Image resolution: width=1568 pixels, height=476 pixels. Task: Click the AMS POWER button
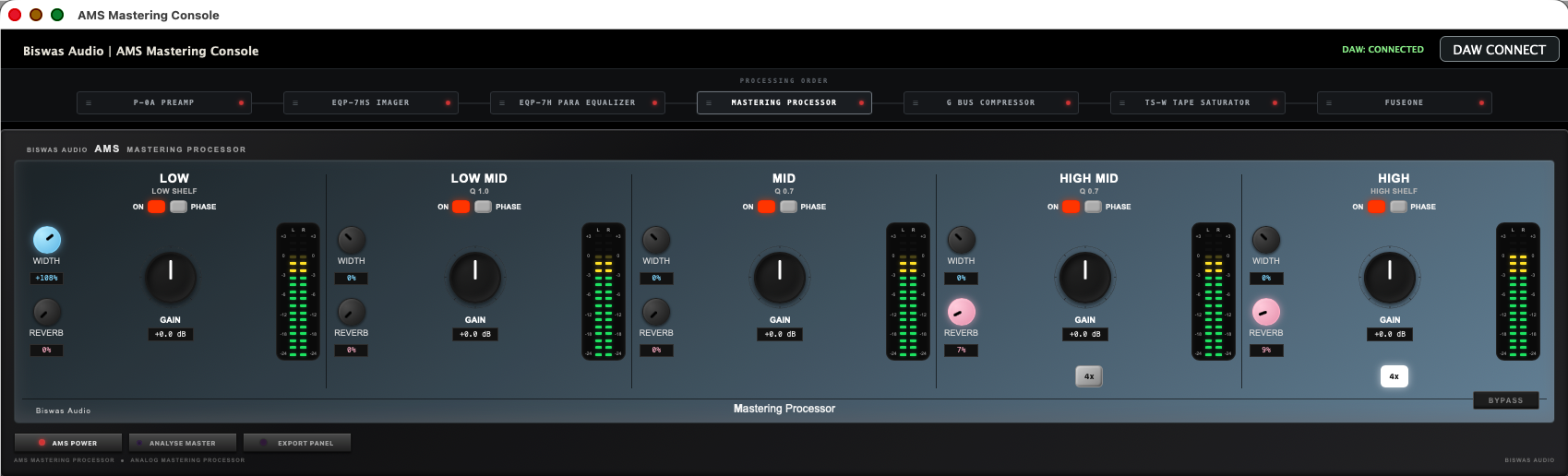coord(68,443)
